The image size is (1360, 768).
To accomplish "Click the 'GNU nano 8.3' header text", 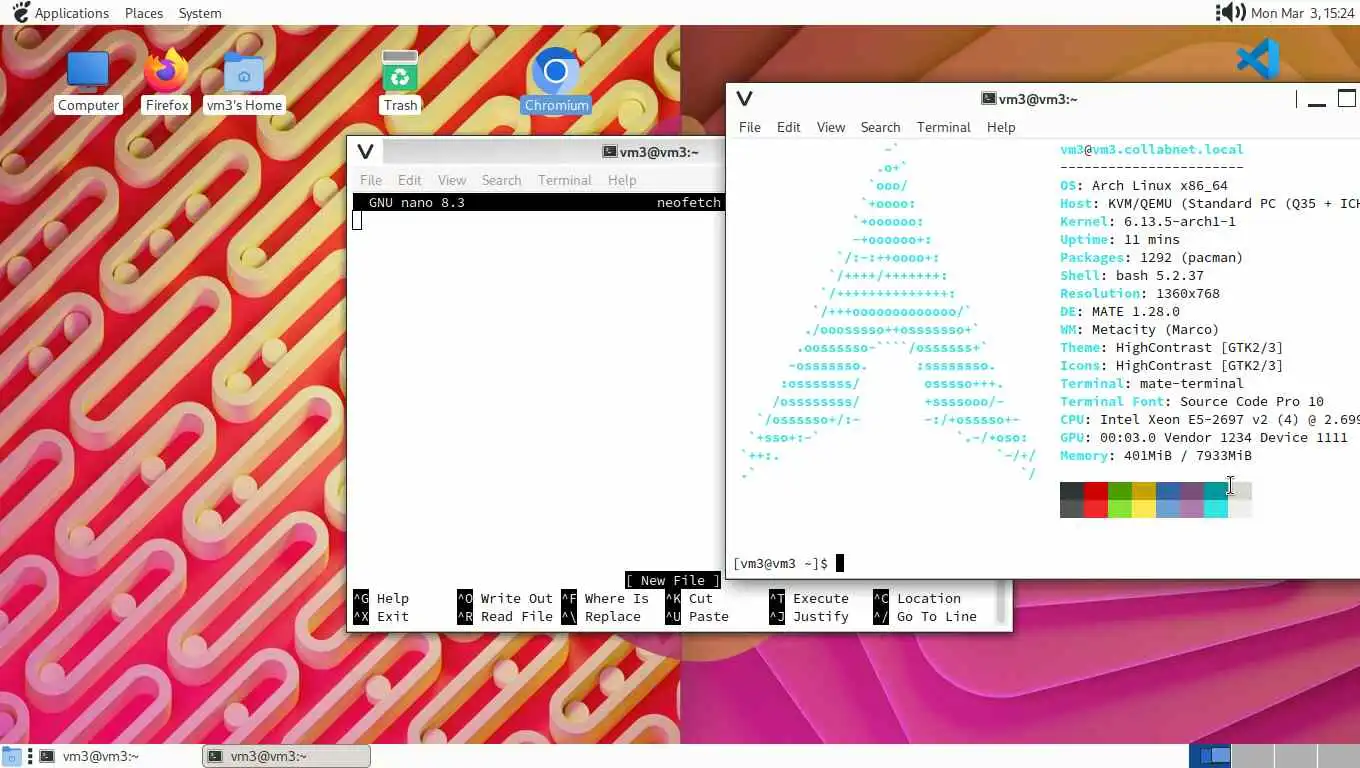I will (416, 203).
